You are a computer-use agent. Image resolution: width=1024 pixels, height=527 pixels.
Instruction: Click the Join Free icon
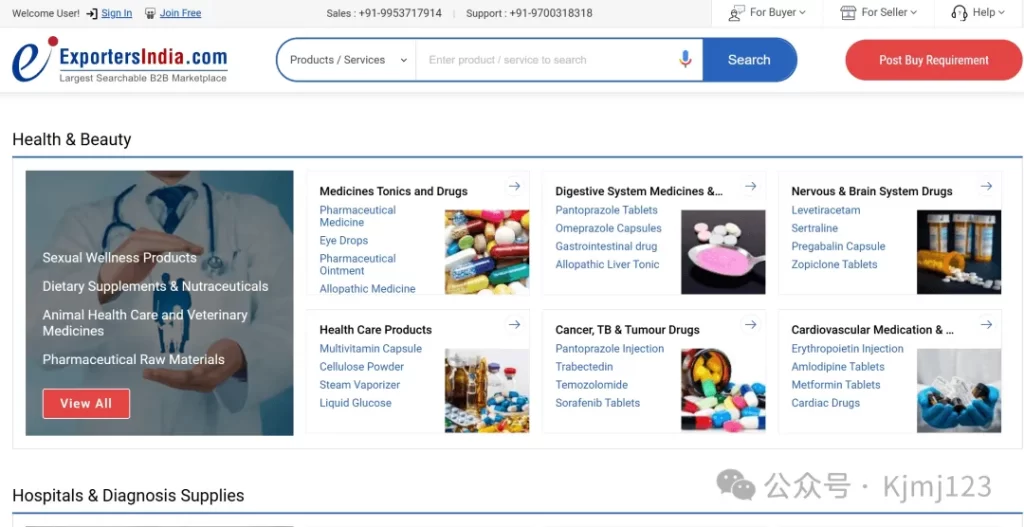click(x=150, y=13)
